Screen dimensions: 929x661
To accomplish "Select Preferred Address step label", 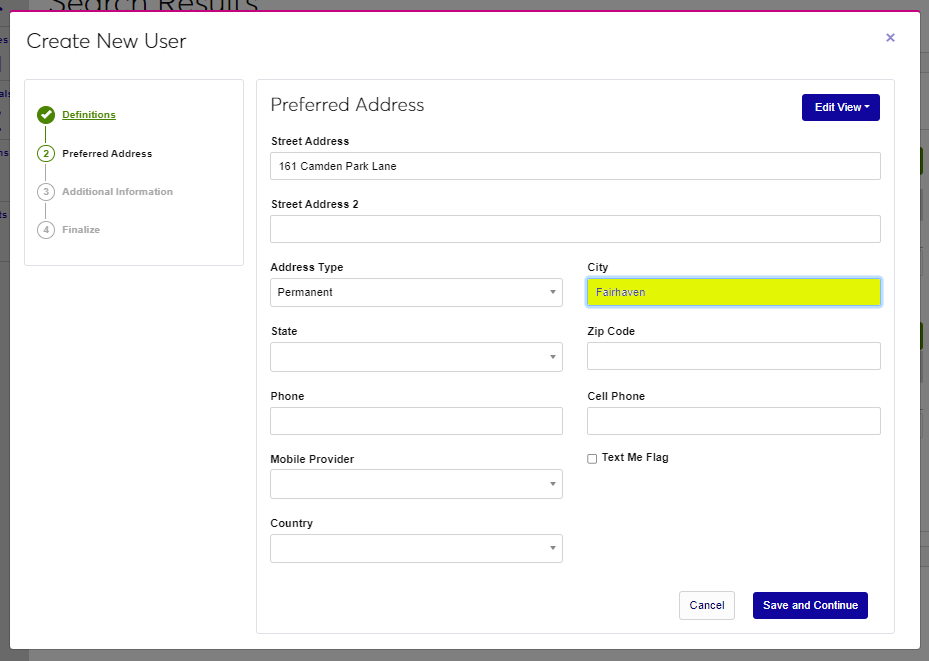I will point(107,154).
